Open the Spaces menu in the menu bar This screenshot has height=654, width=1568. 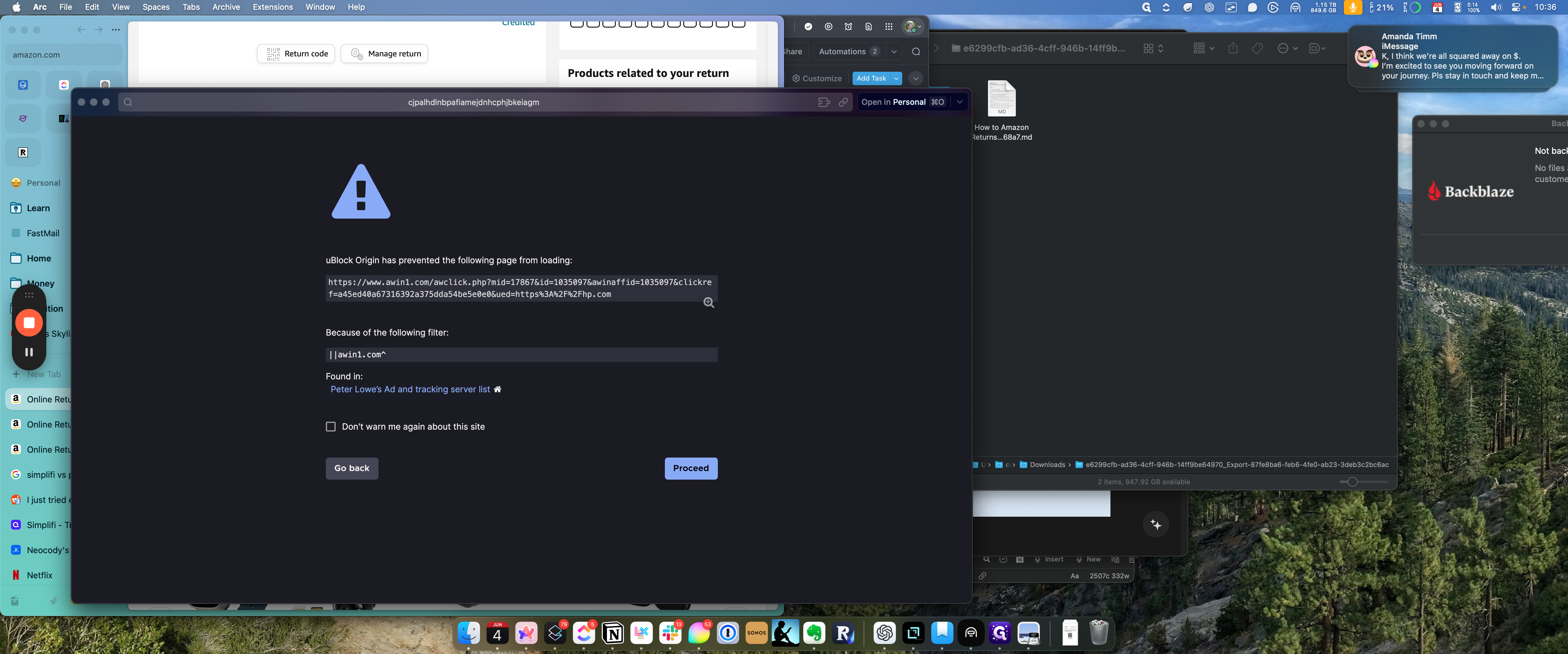click(x=156, y=7)
